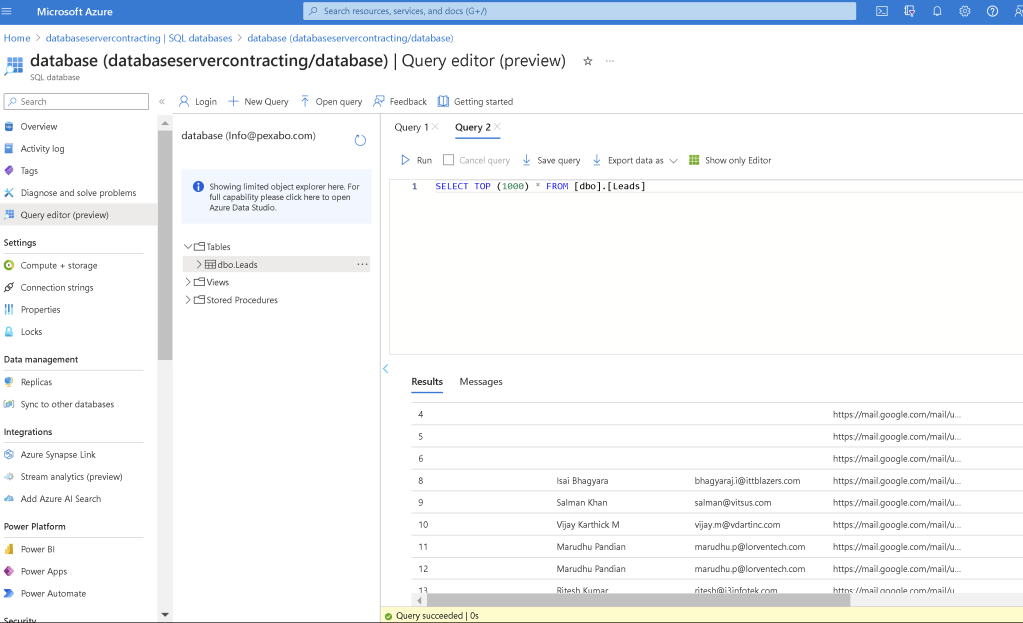Run the query

[416, 160]
